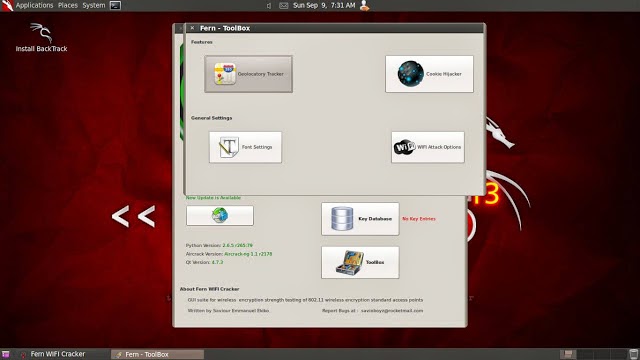The height and width of the screenshot is (360, 640).
Task: Click the Aircrack Version text line
Action: click(229, 254)
